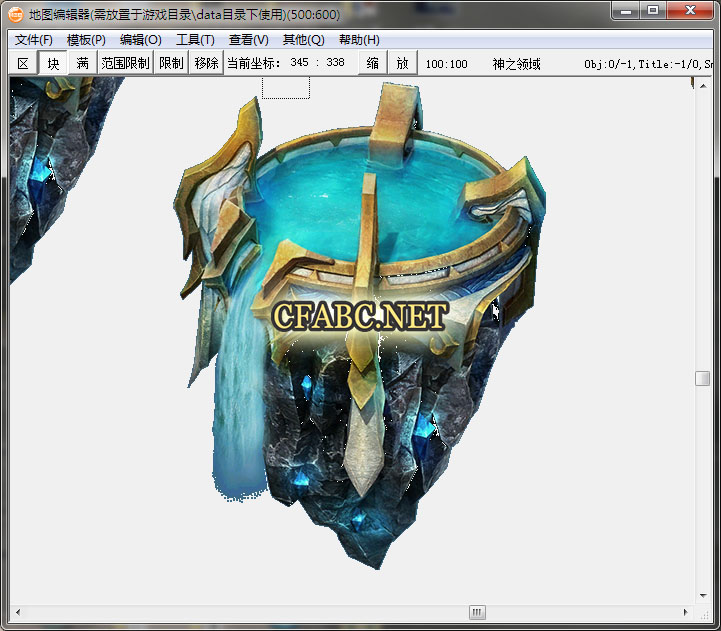
Task: Click the horizontal scrollbar left arrow
Action: 18,612
